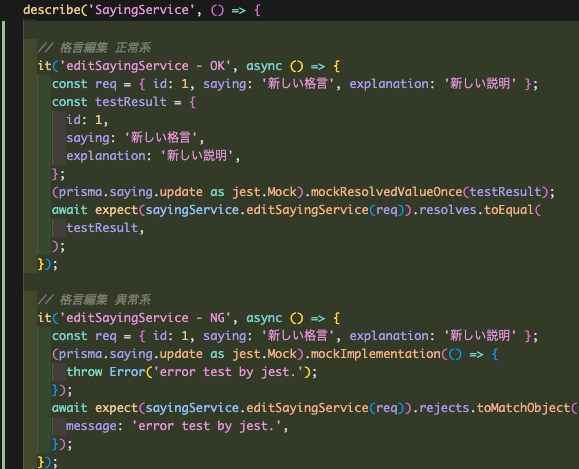Click the id: 1 line in testResult
The width and height of the screenshot is (579, 469).
87,120
